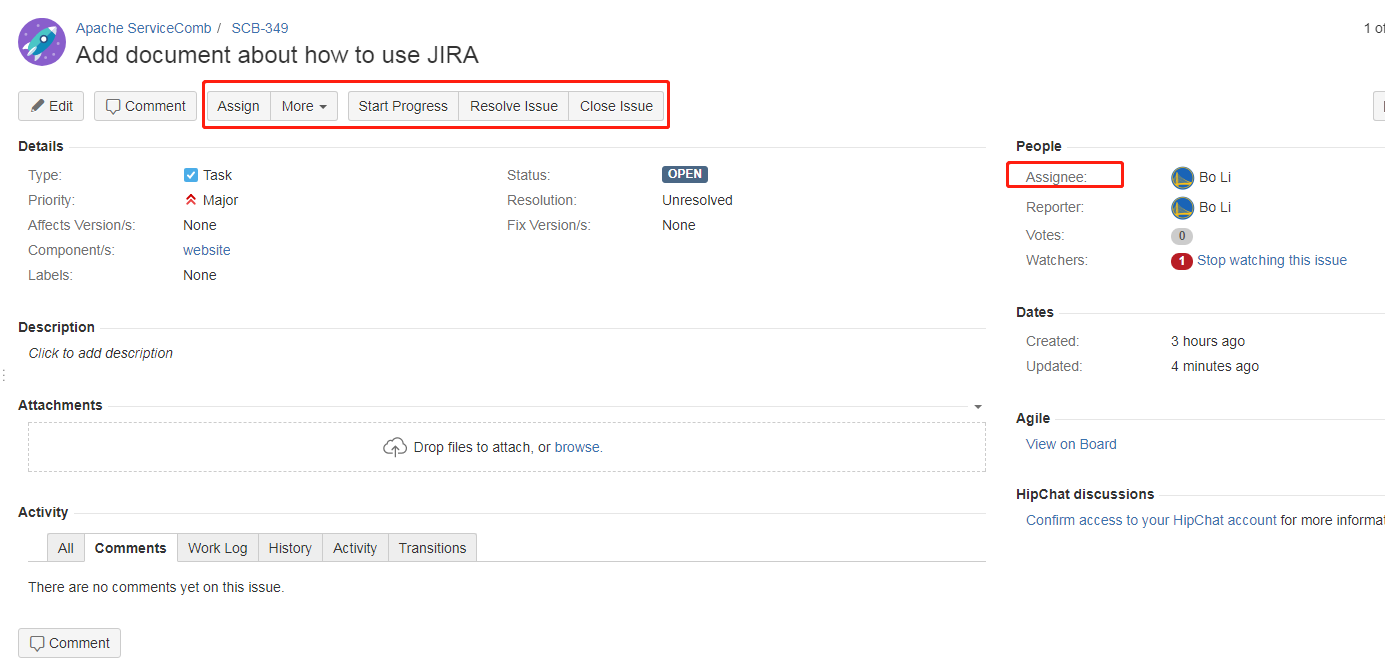Switch to the Work Log tab

tap(217, 548)
